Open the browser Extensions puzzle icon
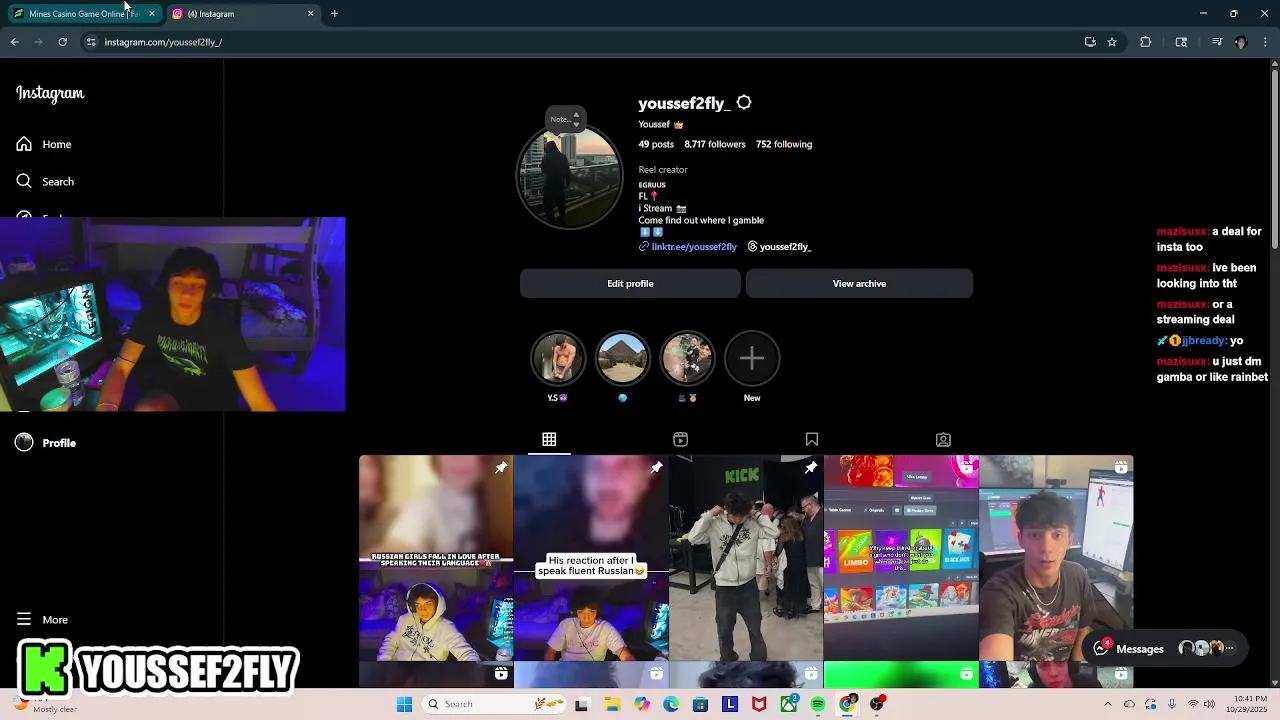This screenshot has height=720, width=1280. [1145, 42]
